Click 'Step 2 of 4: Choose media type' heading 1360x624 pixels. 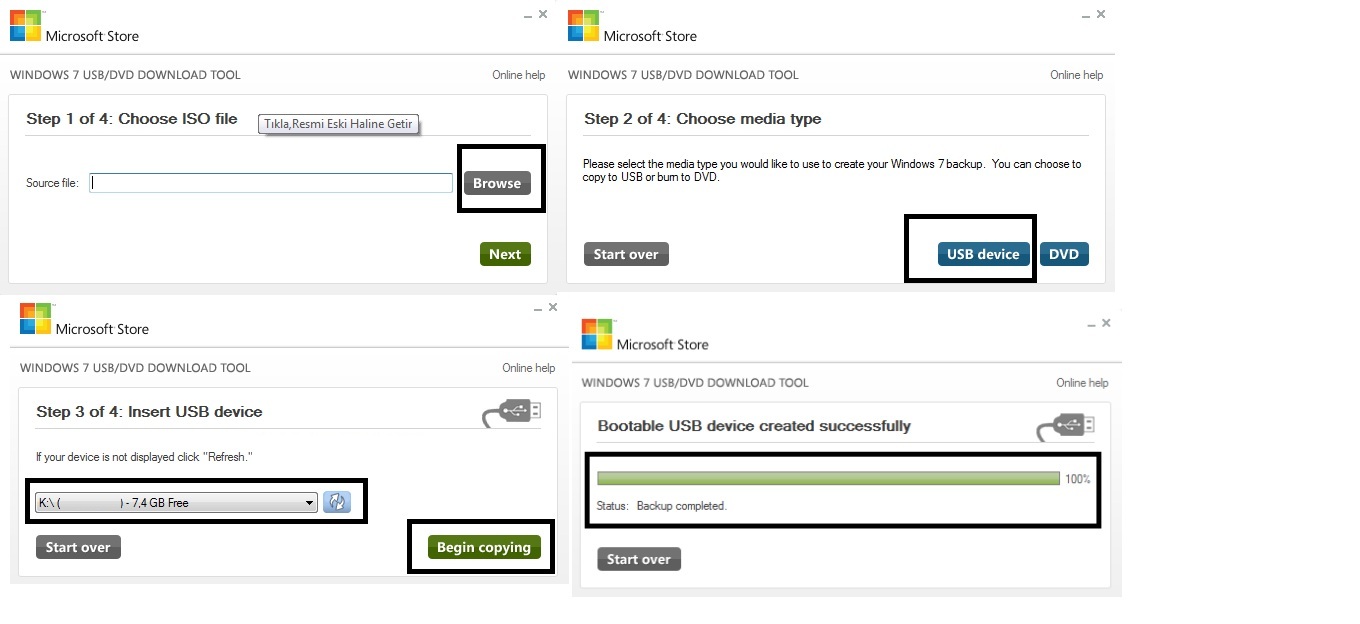tap(702, 119)
